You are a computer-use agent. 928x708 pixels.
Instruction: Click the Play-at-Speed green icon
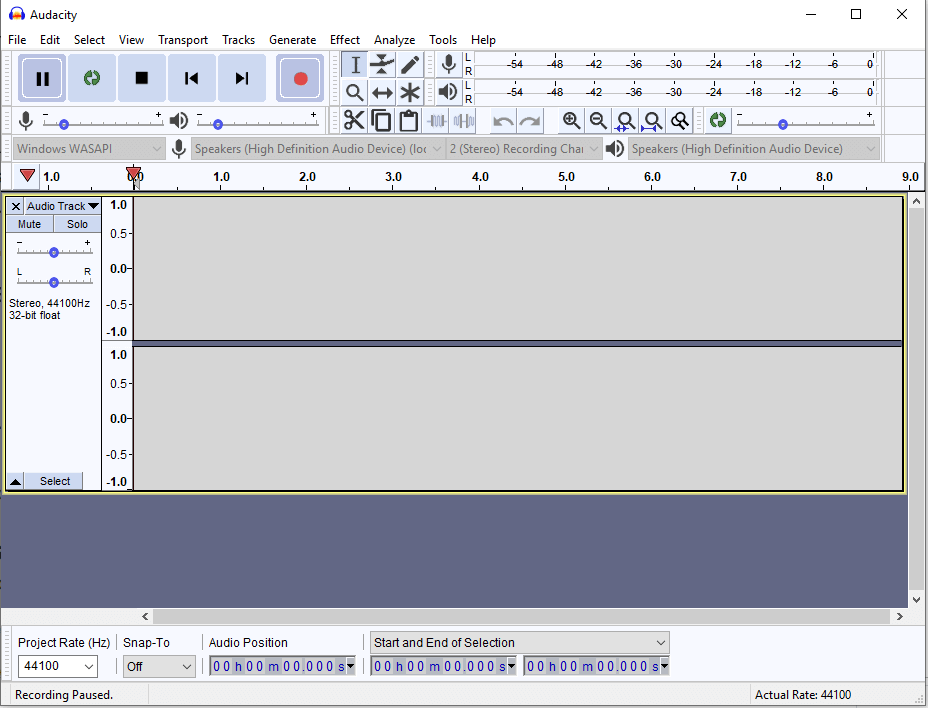(x=718, y=121)
